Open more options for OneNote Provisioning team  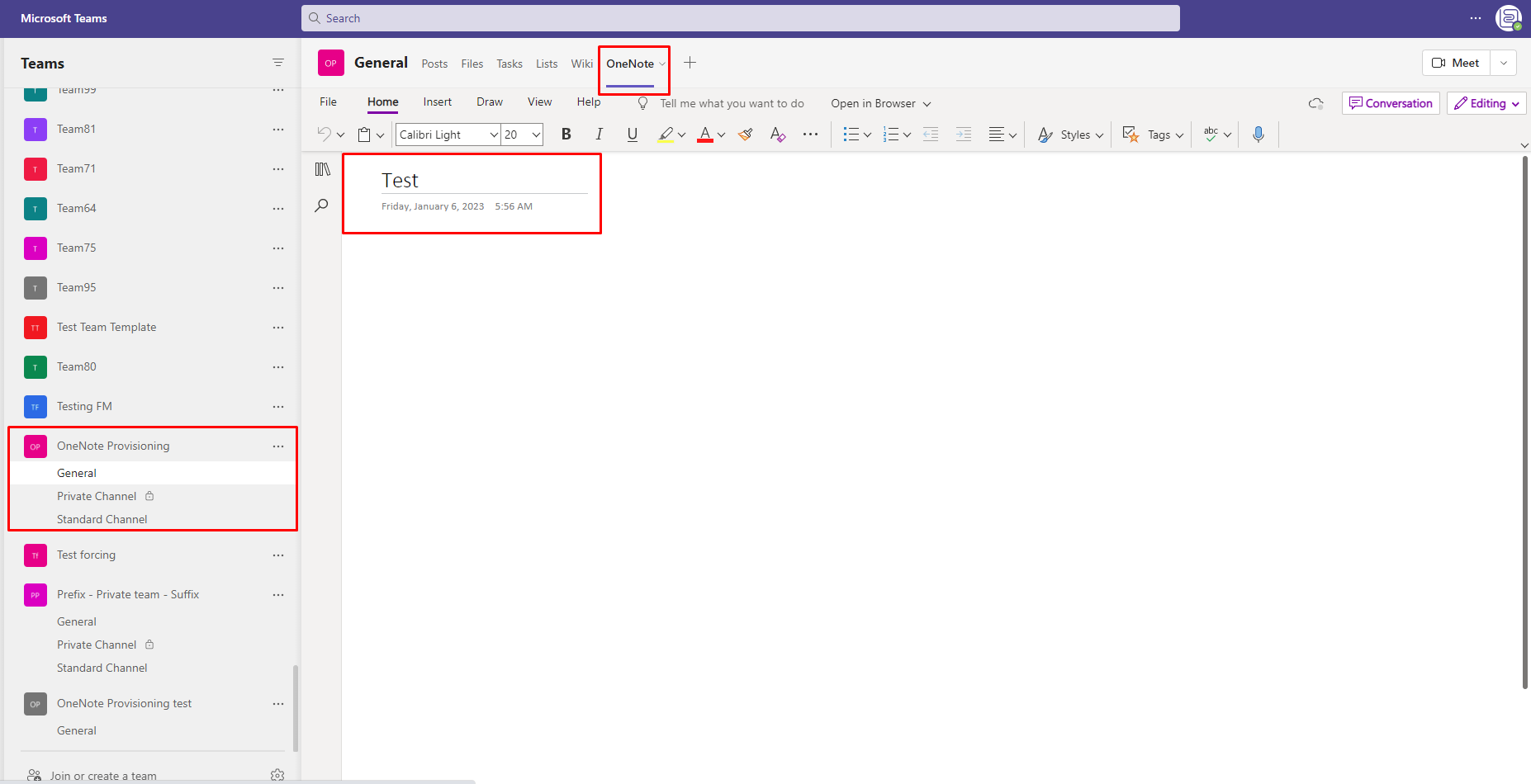click(x=278, y=446)
